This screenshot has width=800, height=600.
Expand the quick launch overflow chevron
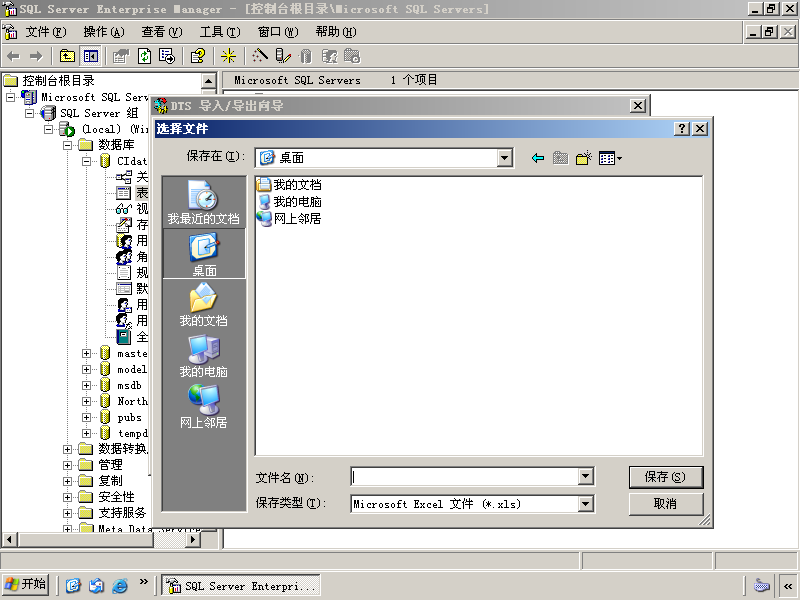coord(144,582)
